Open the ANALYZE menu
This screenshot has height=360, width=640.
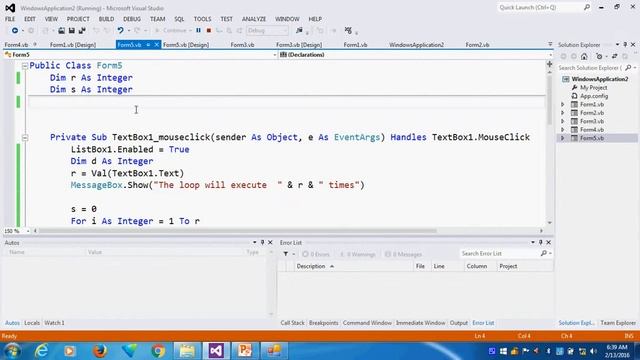click(254, 19)
